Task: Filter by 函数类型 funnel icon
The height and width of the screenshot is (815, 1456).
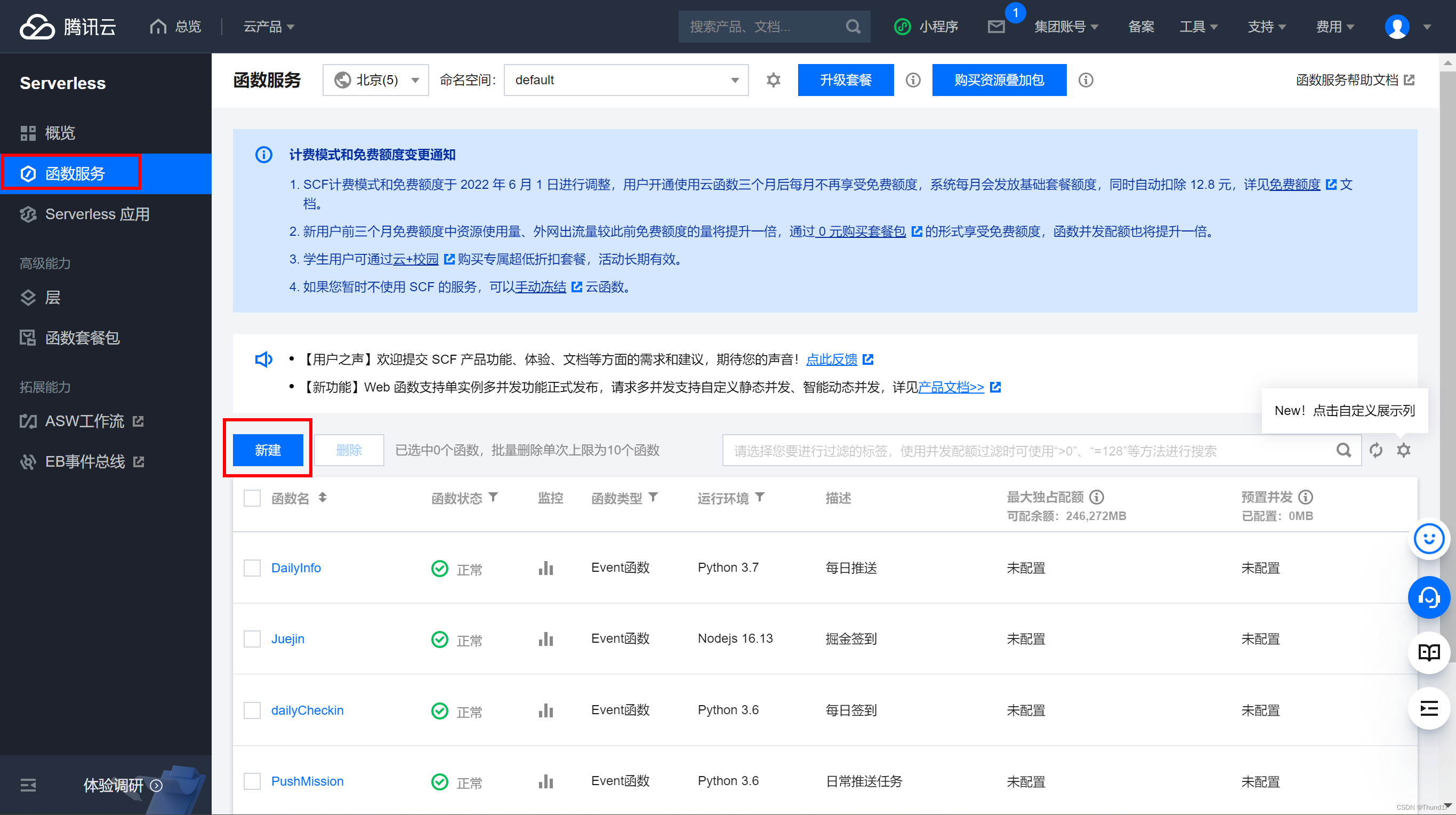Action: click(x=653, y=497)
